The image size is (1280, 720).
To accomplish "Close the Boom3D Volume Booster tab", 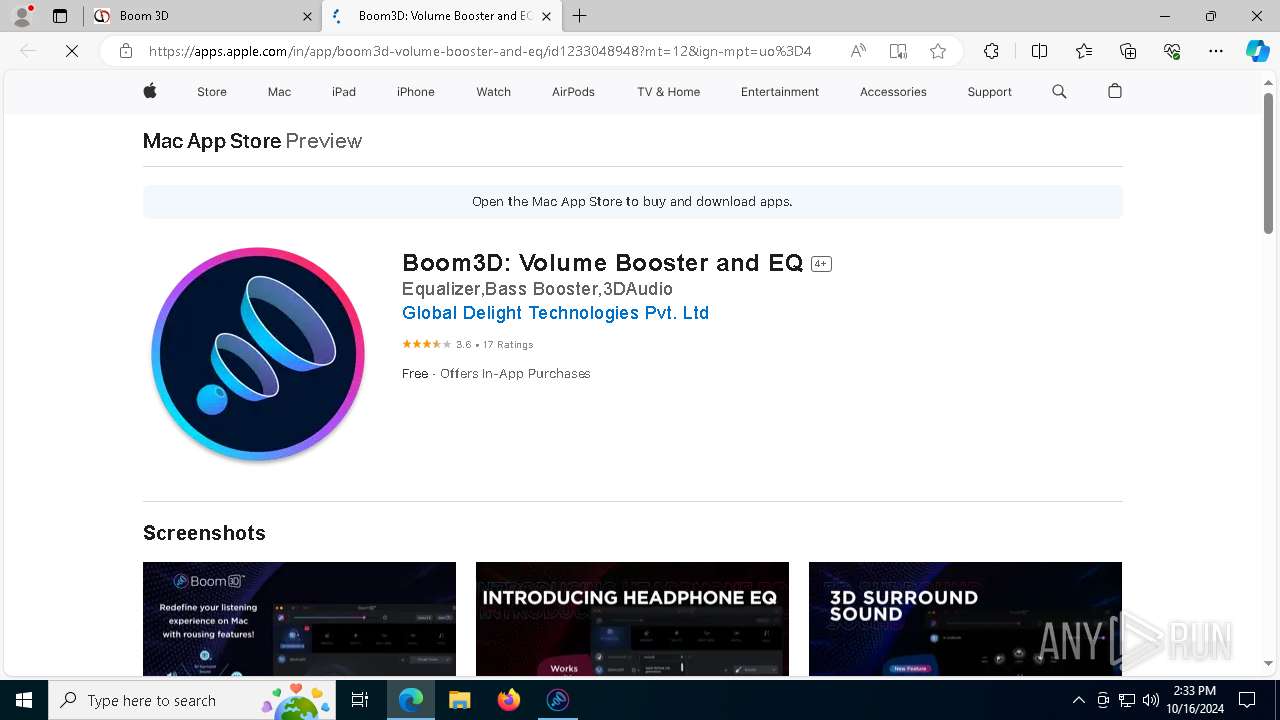I will (x=546, y=16).
